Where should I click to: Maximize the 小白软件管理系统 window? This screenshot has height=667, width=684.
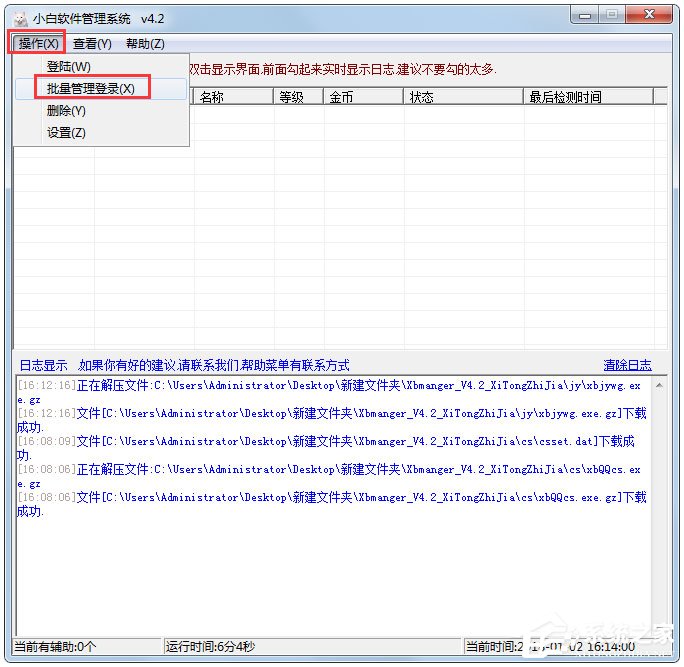[x=612, y=15]
